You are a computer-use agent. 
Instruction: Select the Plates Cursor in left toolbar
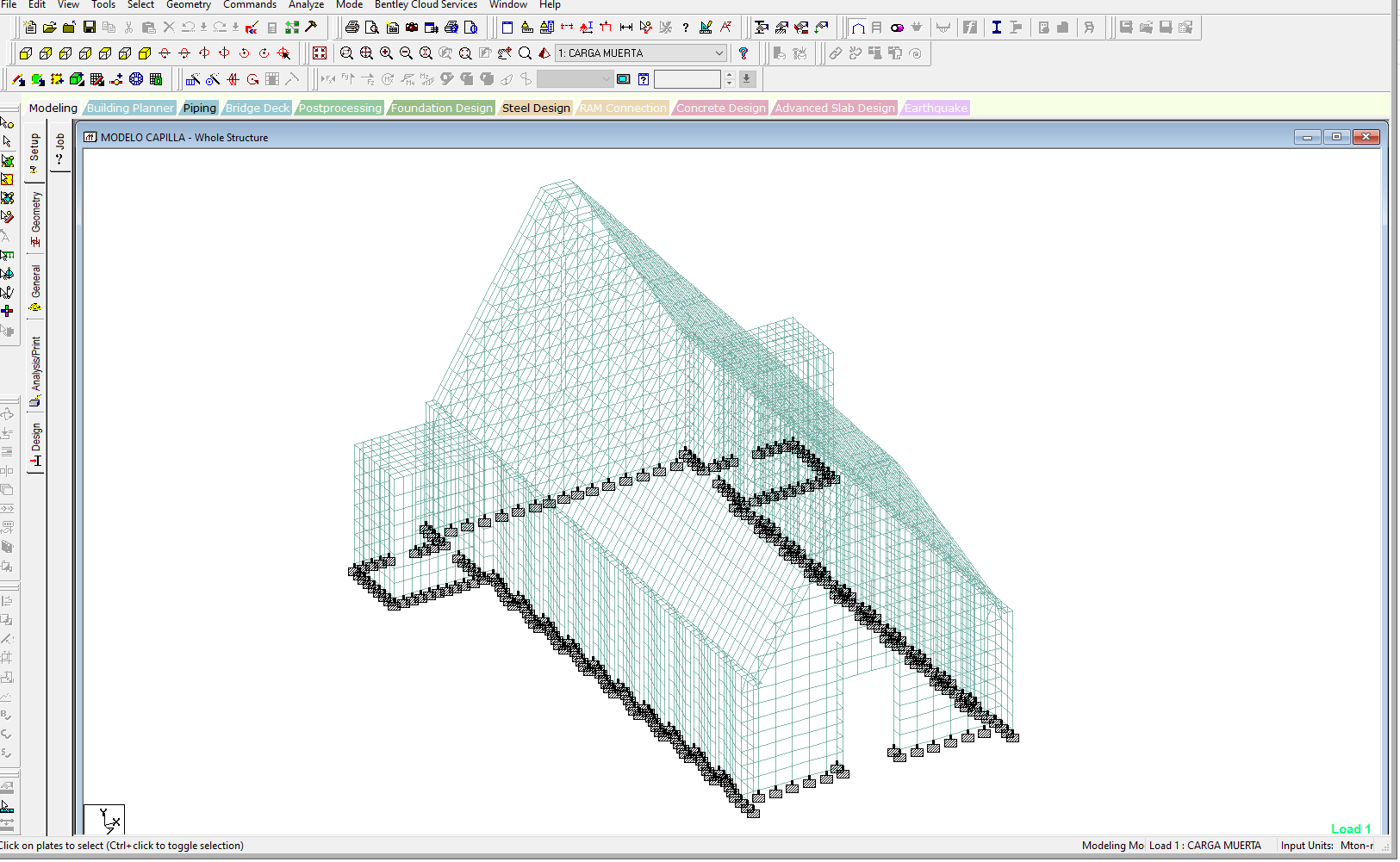coord(7,161)
